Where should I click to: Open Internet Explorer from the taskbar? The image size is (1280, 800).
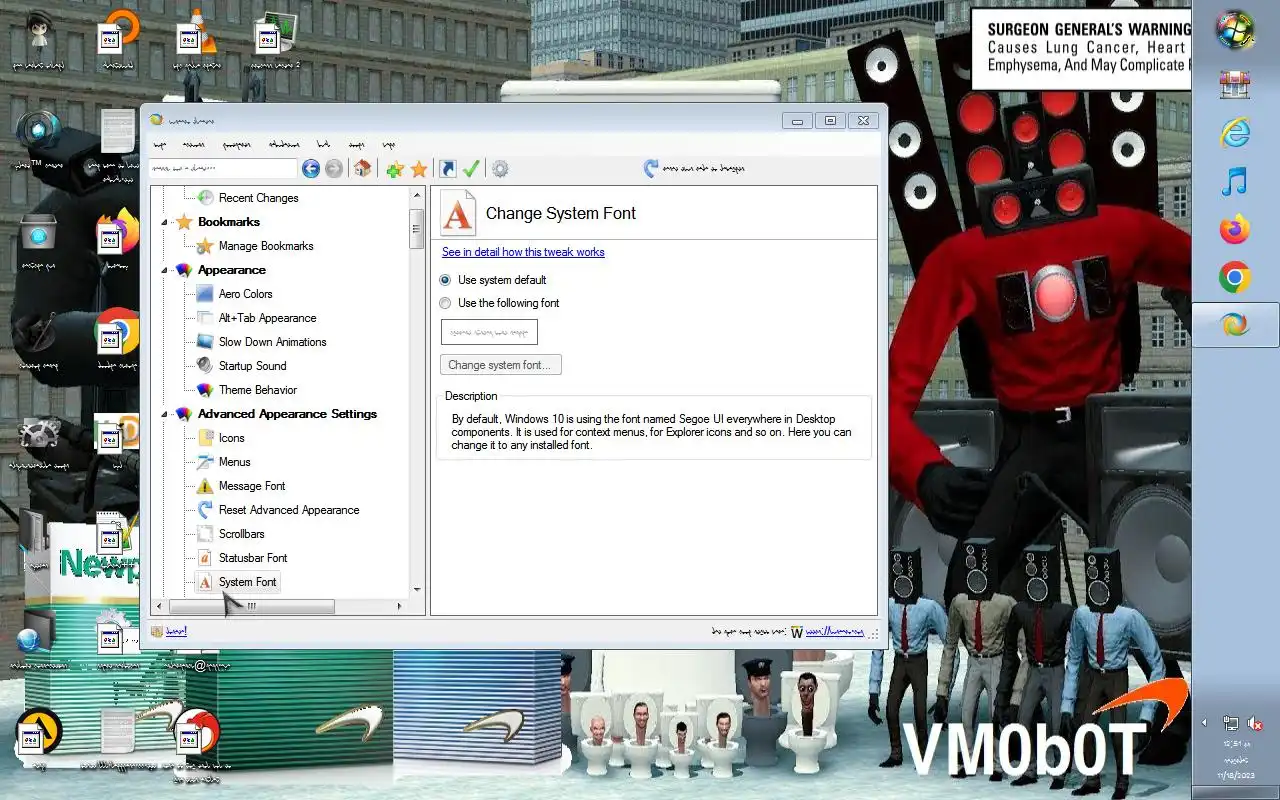point(1235,132)
